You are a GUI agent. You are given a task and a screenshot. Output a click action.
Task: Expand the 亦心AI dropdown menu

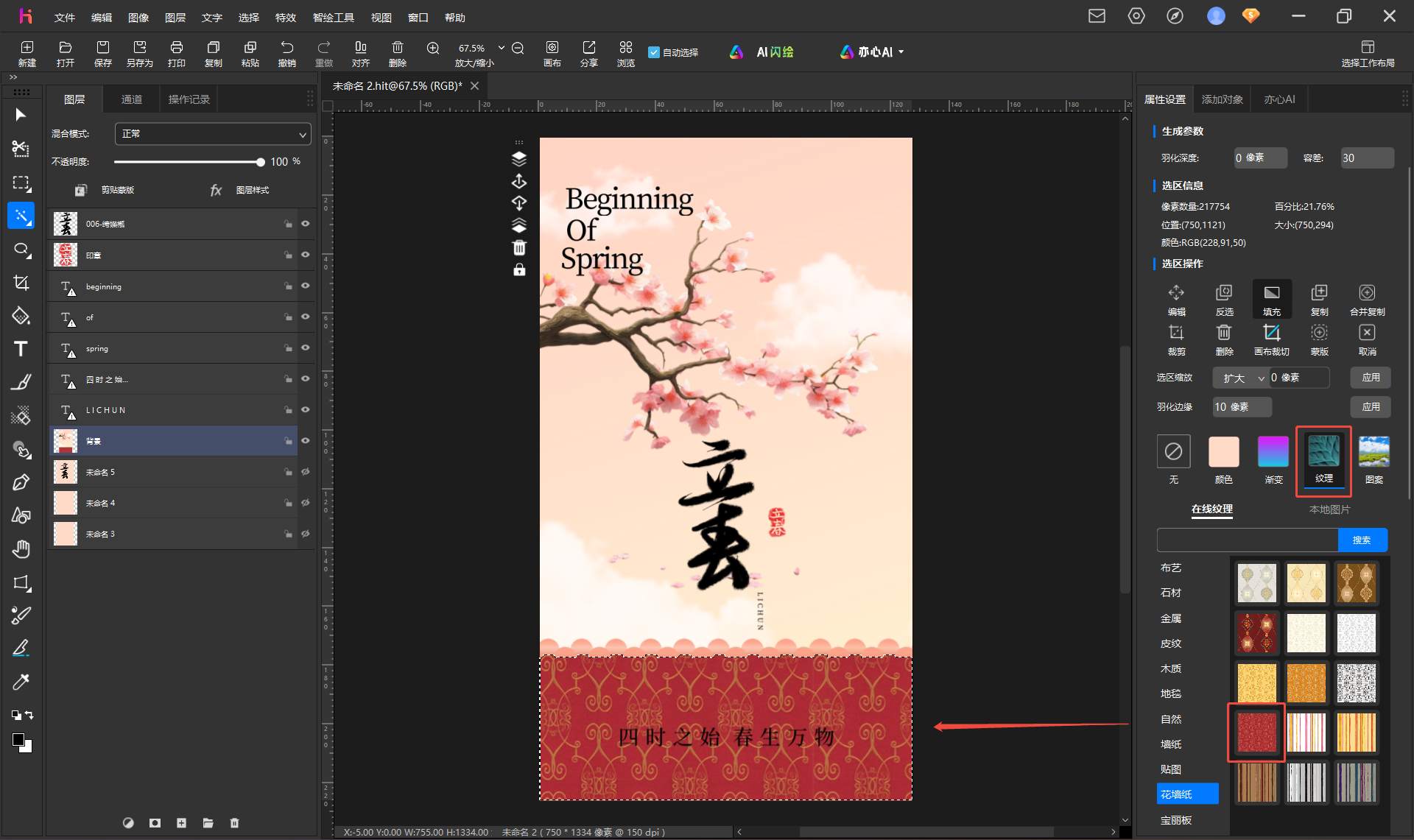(901, 52)
